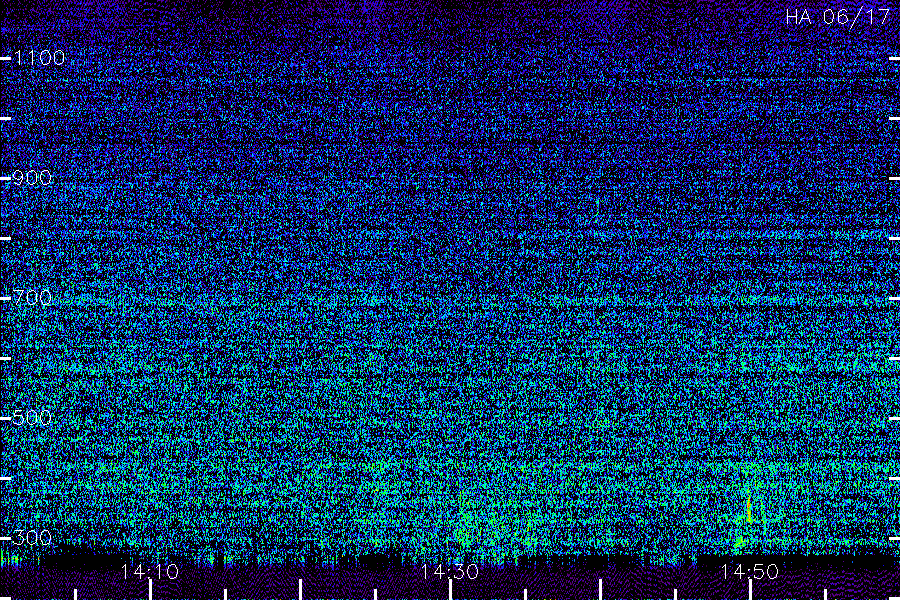The width and height of the screenshot is (900, 600).
Task: Click the 500 frequency axis label
Action: coord(32,417)
